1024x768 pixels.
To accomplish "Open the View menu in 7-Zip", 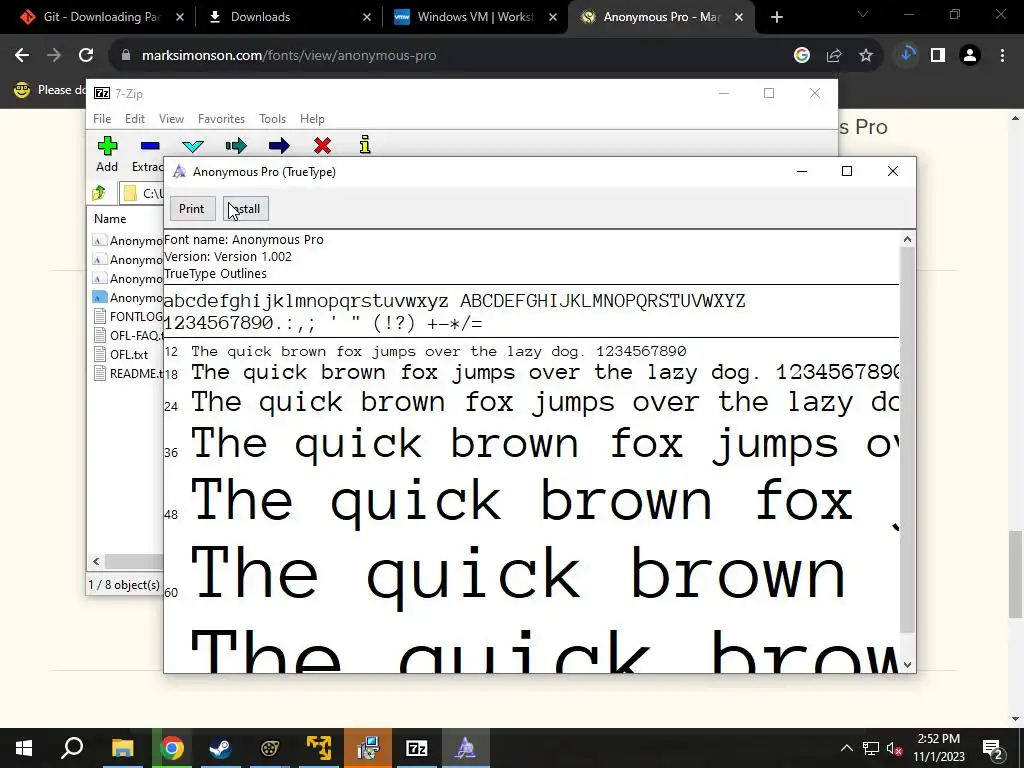I will (171, 119).
